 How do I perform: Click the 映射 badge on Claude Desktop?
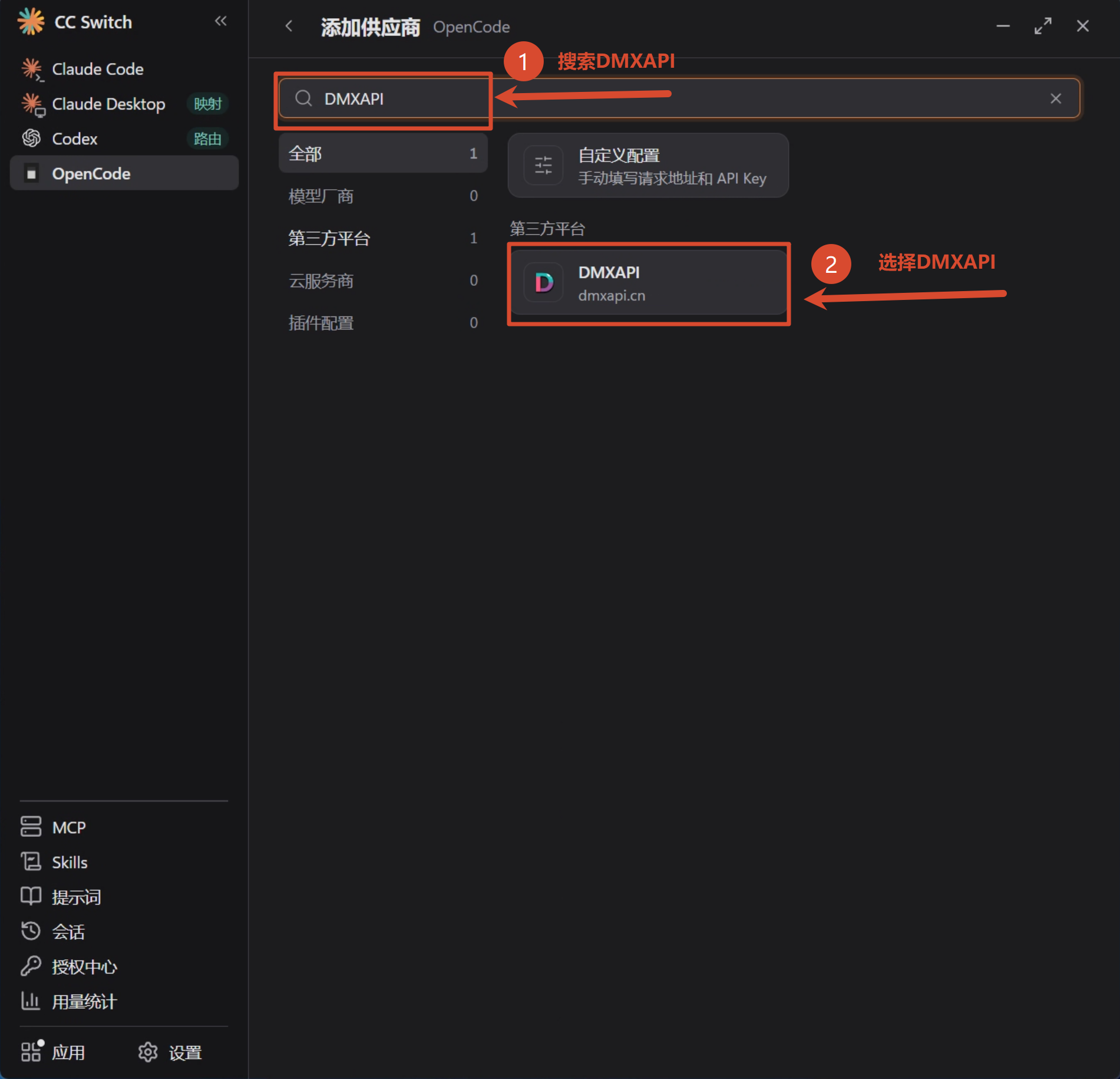pyautogui.click(x=207, y=104)
